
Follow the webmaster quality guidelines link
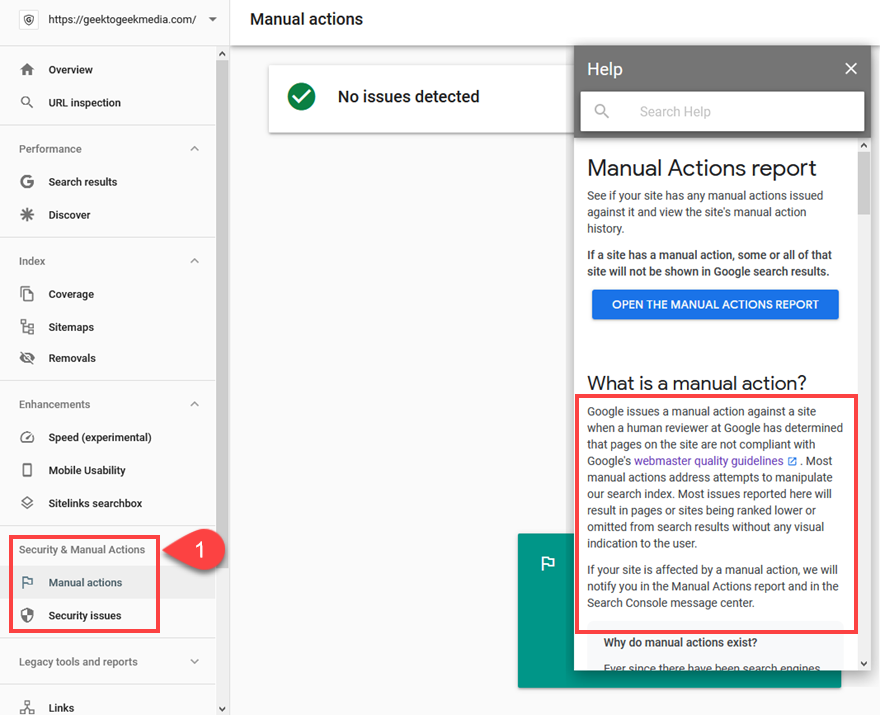coord(708,461)
